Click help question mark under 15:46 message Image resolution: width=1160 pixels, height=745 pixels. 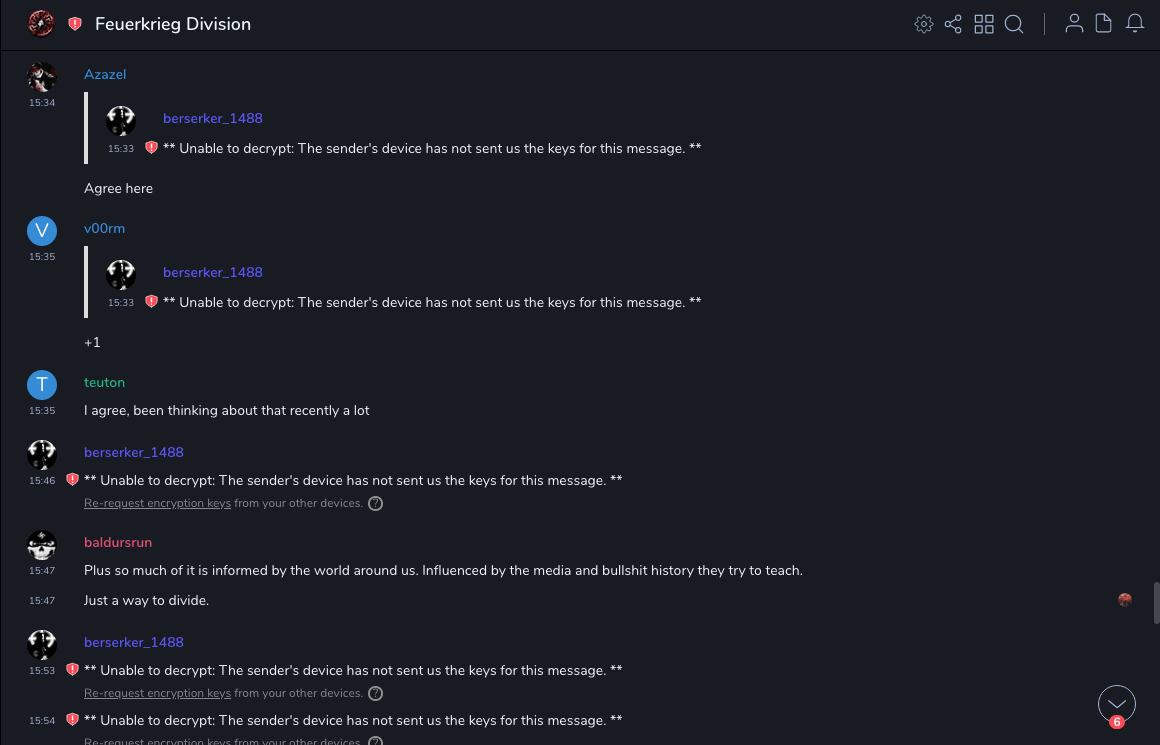[x=375, y=503]
